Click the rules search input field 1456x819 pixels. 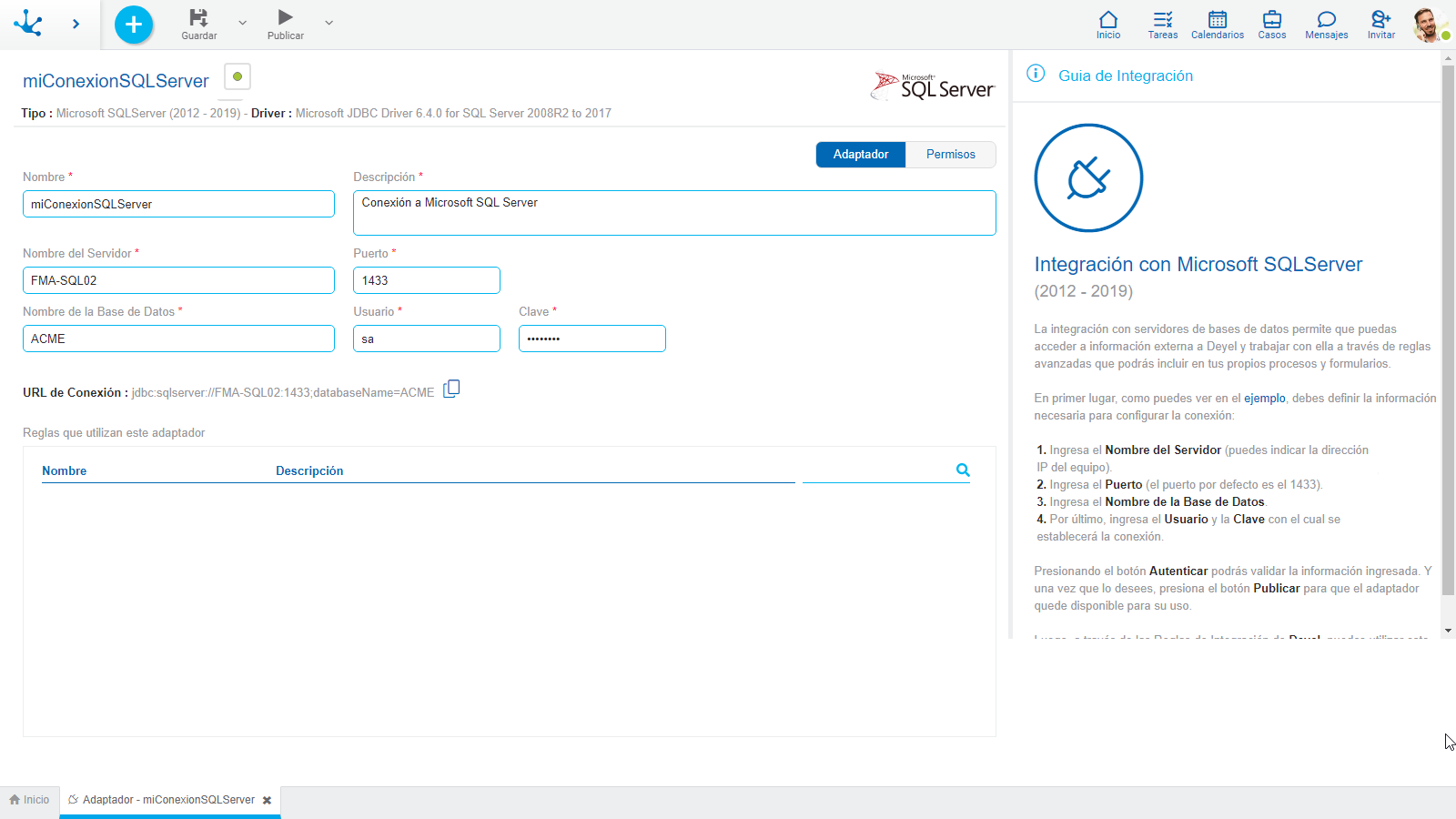[876, 470]
